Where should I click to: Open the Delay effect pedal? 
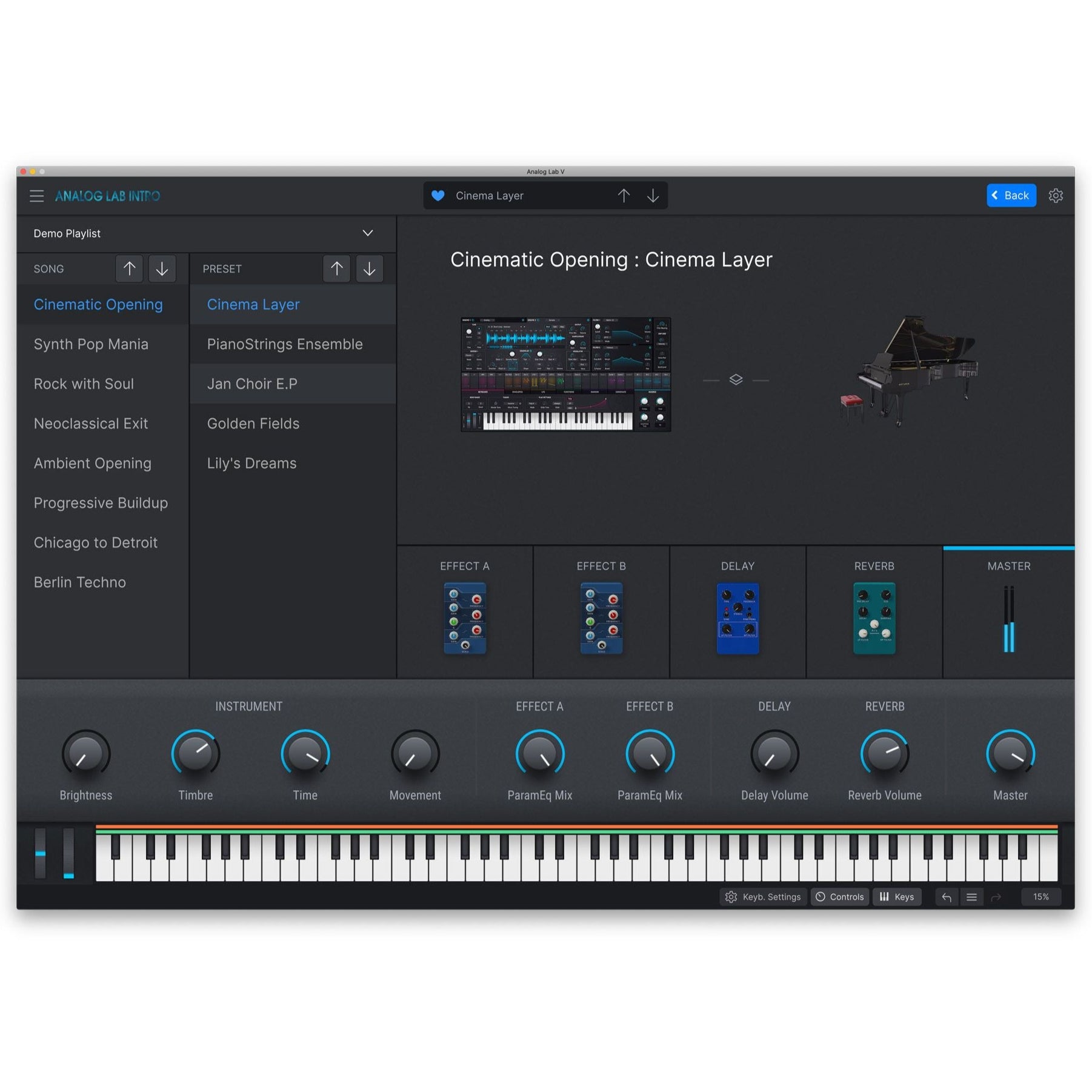pos(737,618)
